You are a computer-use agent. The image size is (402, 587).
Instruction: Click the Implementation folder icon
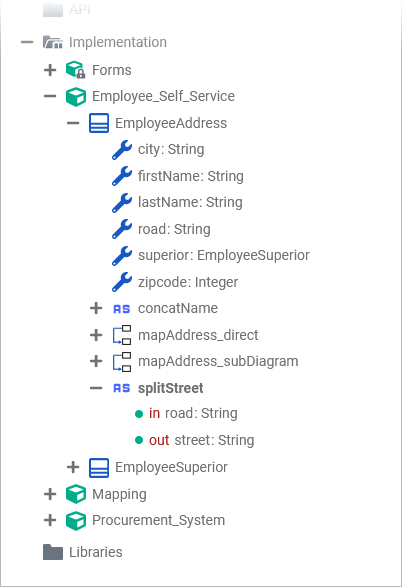click(x=52, y=42)
